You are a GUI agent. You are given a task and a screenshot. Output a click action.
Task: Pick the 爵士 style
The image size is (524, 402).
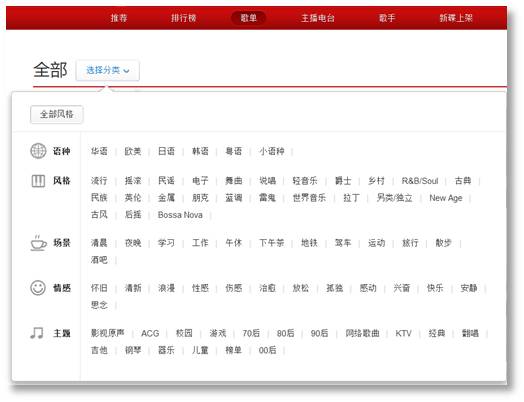(343, 181)
